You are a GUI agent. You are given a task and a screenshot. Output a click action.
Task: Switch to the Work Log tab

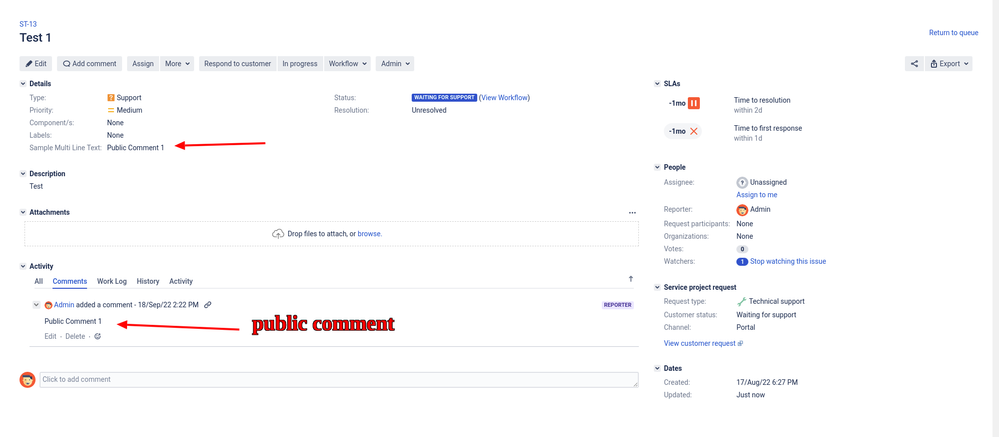point(112,281)
